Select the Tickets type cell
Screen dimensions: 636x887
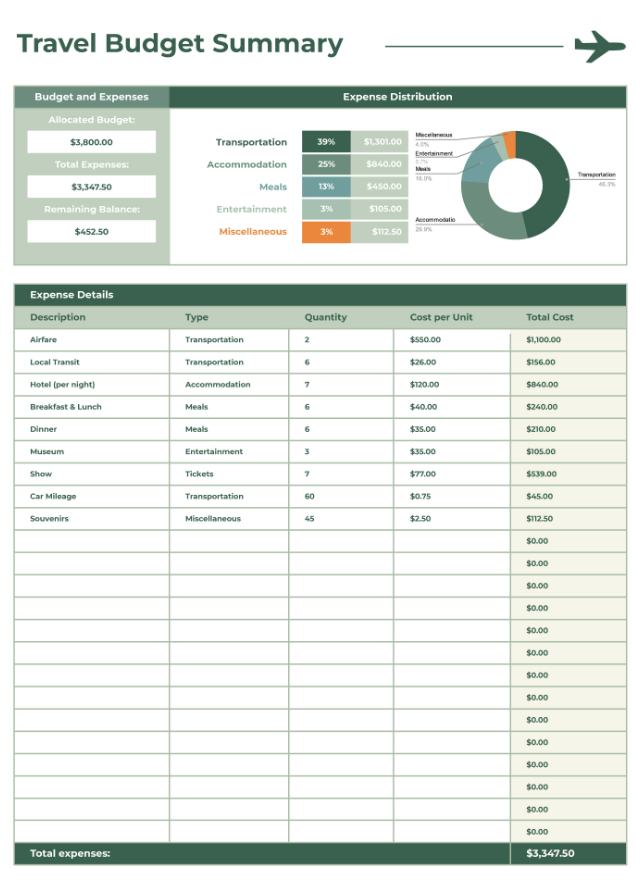(229, 474)
